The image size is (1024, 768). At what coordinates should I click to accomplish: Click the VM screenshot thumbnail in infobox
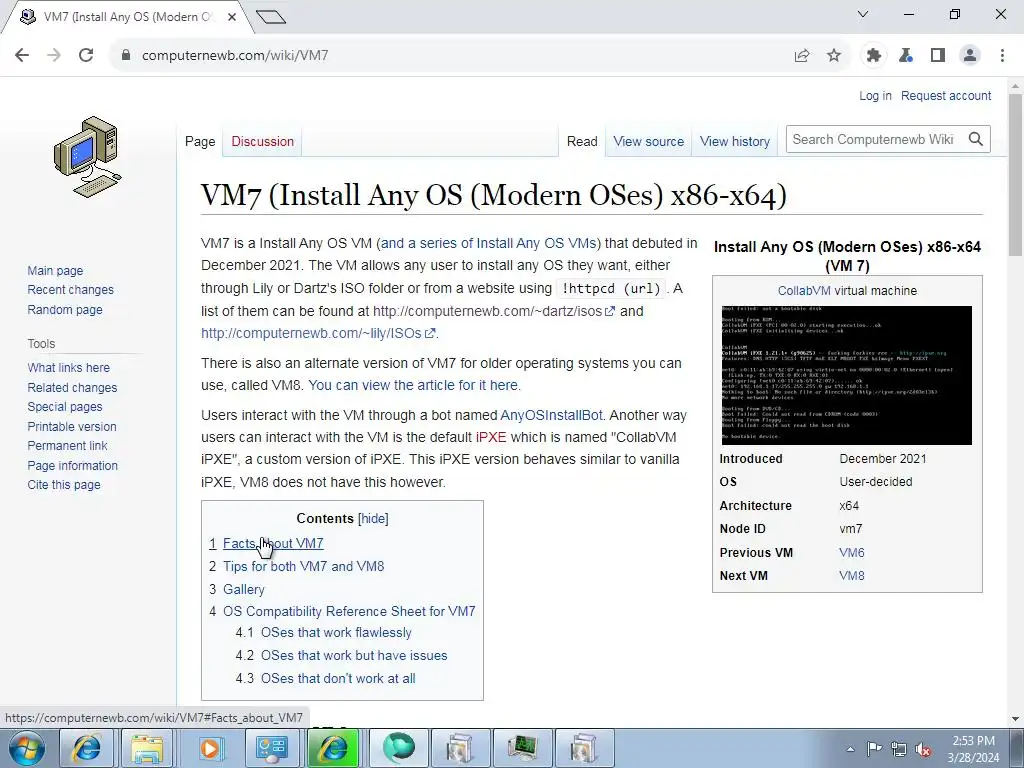point(846,376)
